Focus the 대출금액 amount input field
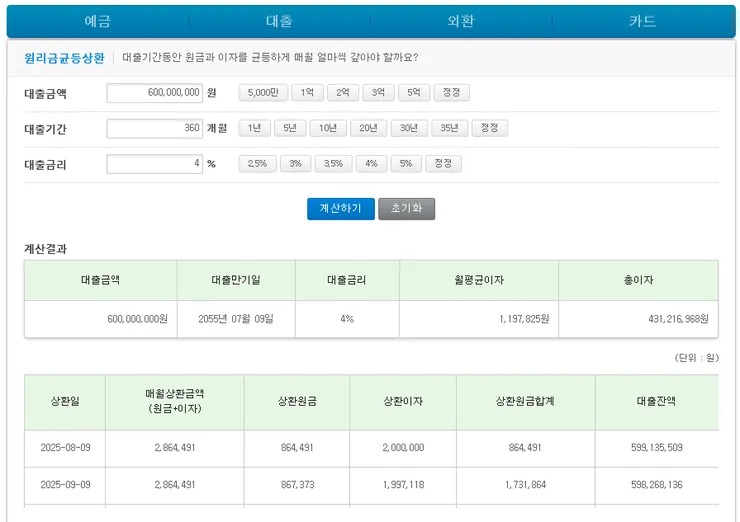The width and height of the screenshot is (740, 522). tap(155, 93)
